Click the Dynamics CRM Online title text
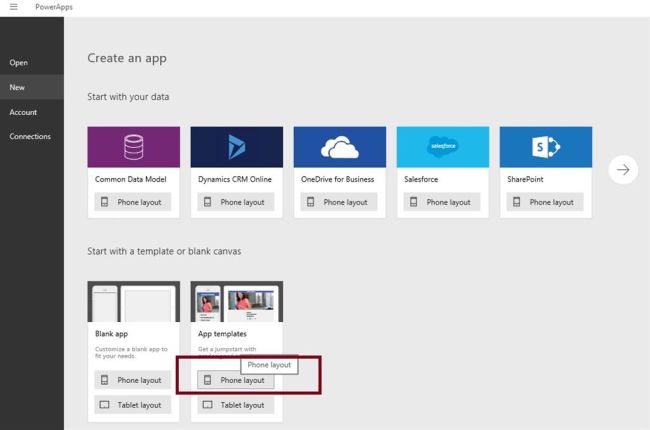Image resolution: width=650 pixels, height=430 pixels. (235, 179)
